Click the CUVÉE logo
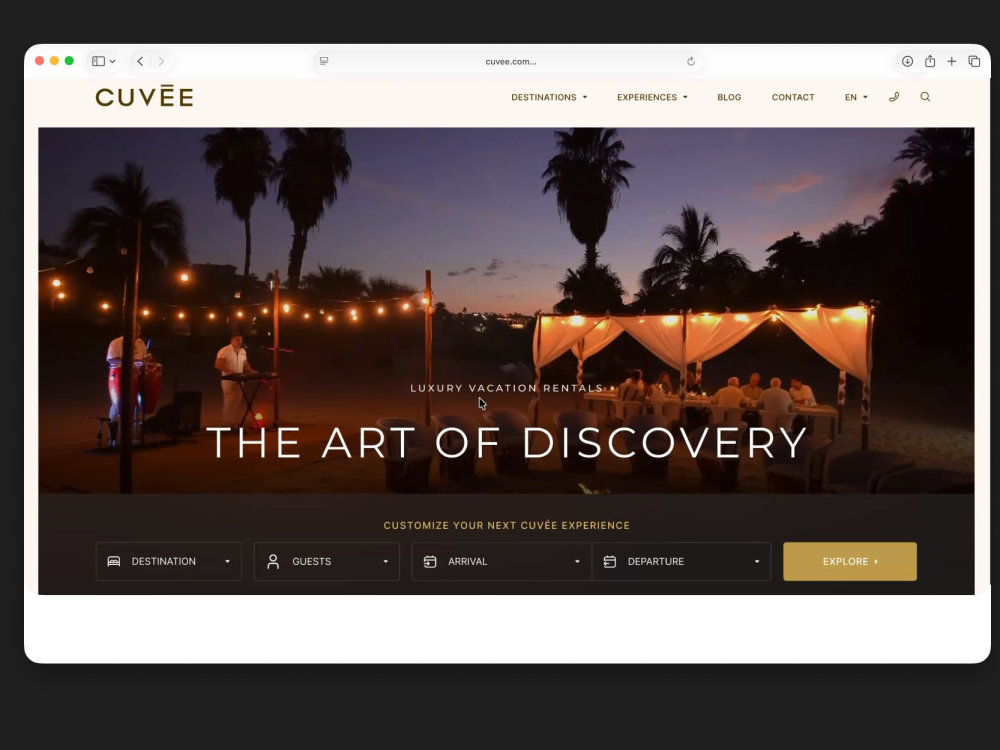Screen dimensions: 1000x750 click(x=144, y=96)
